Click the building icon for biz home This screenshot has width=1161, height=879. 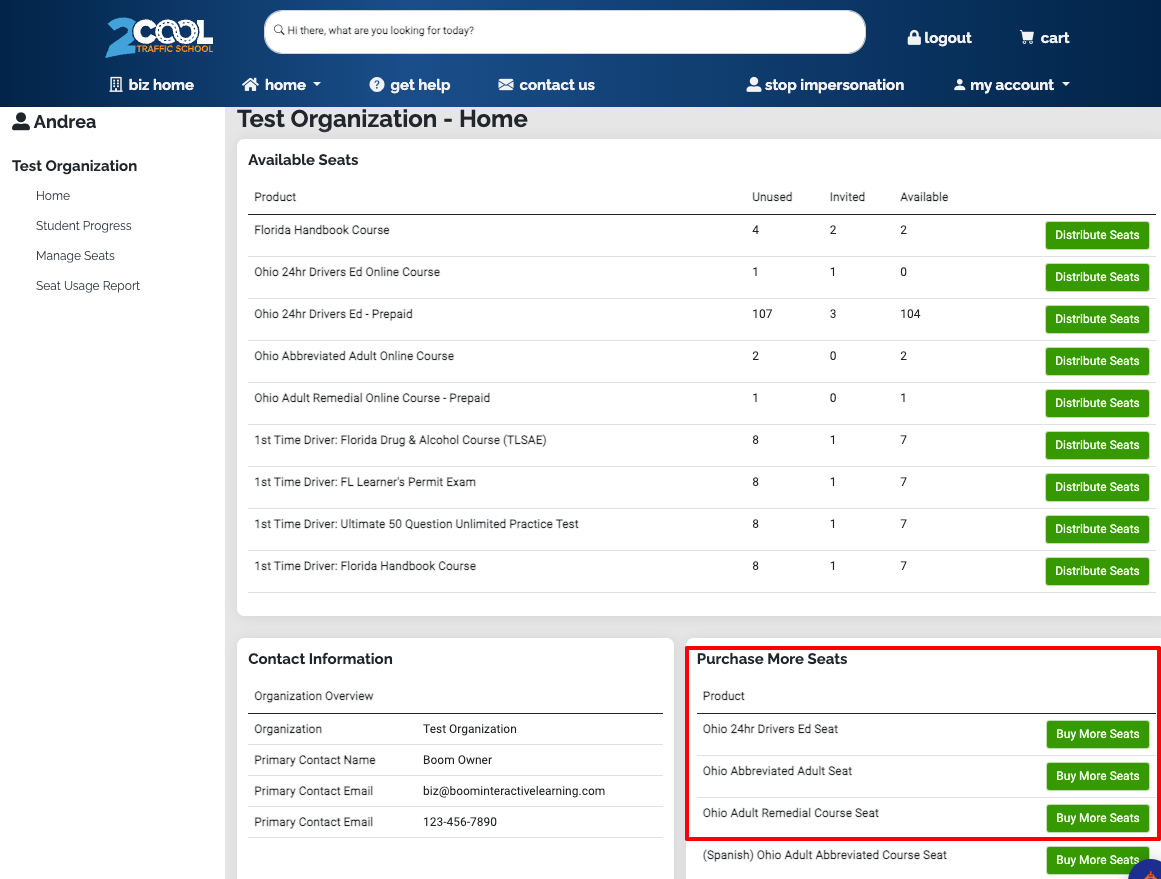pos(116,84)
